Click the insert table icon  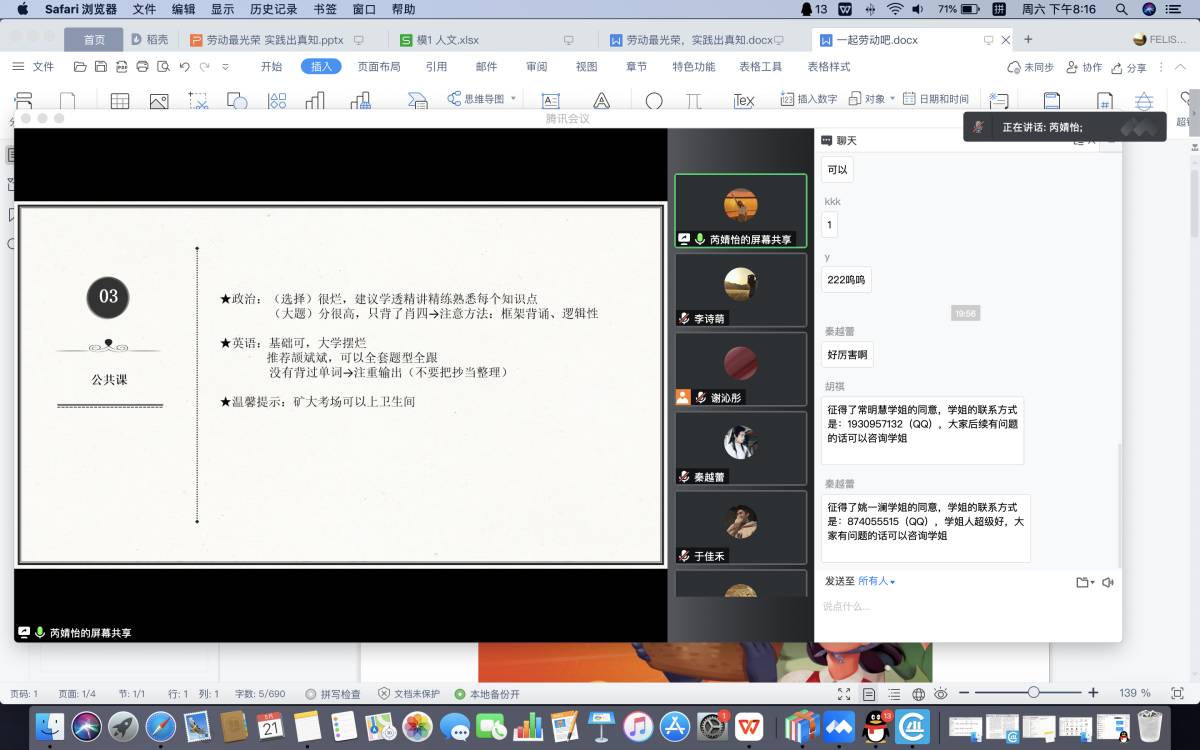click(x=120, y=101)
